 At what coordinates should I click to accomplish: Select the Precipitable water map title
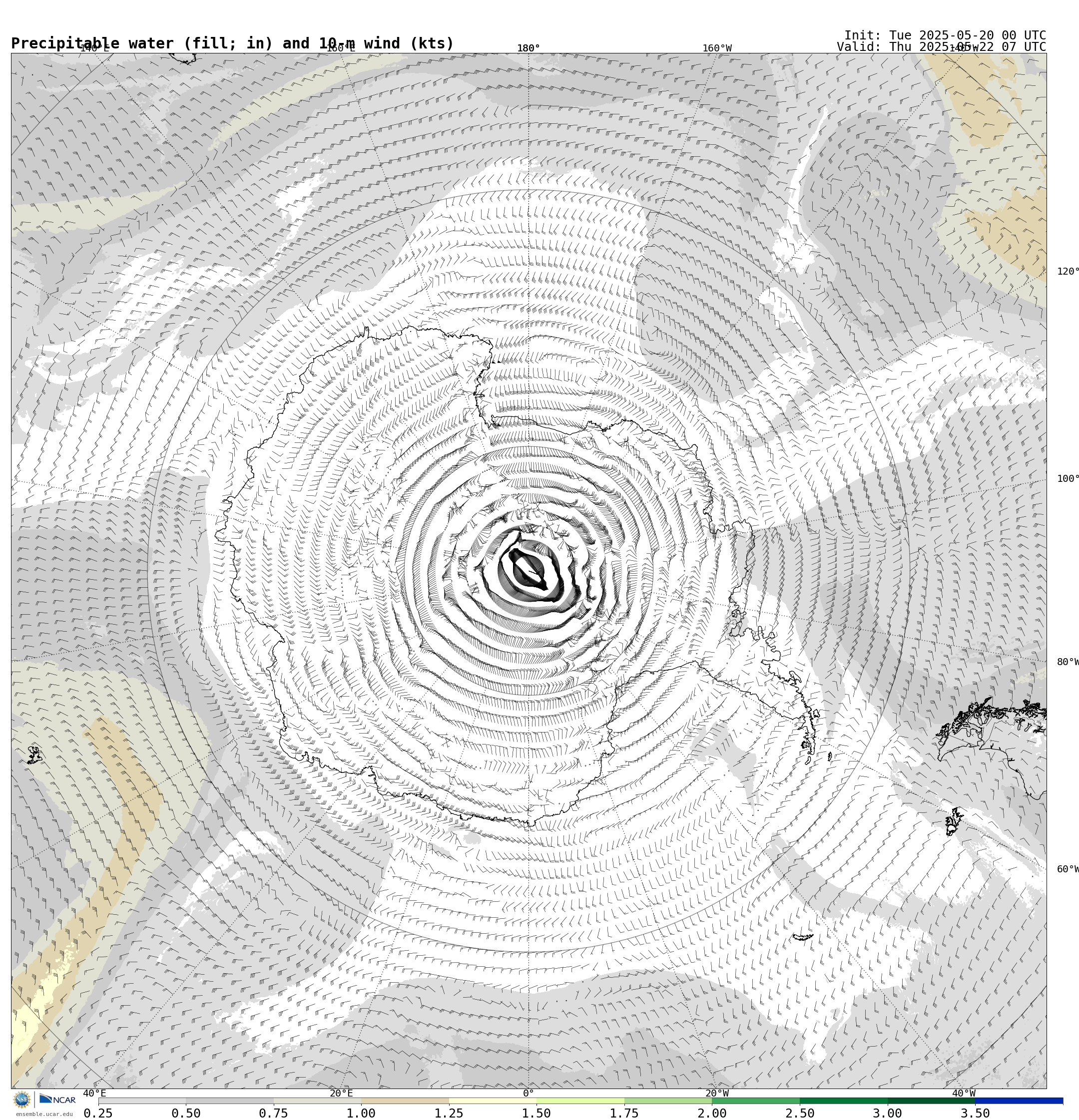pos(232,43)
